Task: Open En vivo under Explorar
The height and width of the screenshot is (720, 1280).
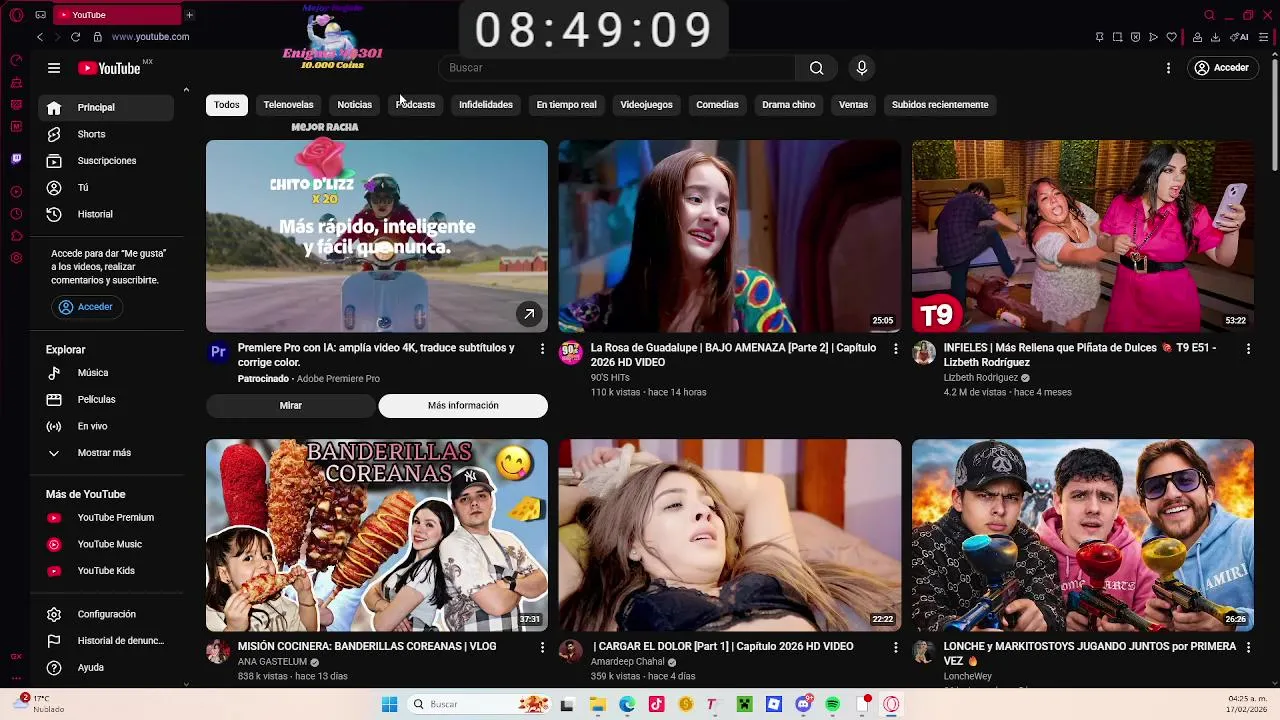Action: [106, 427]
